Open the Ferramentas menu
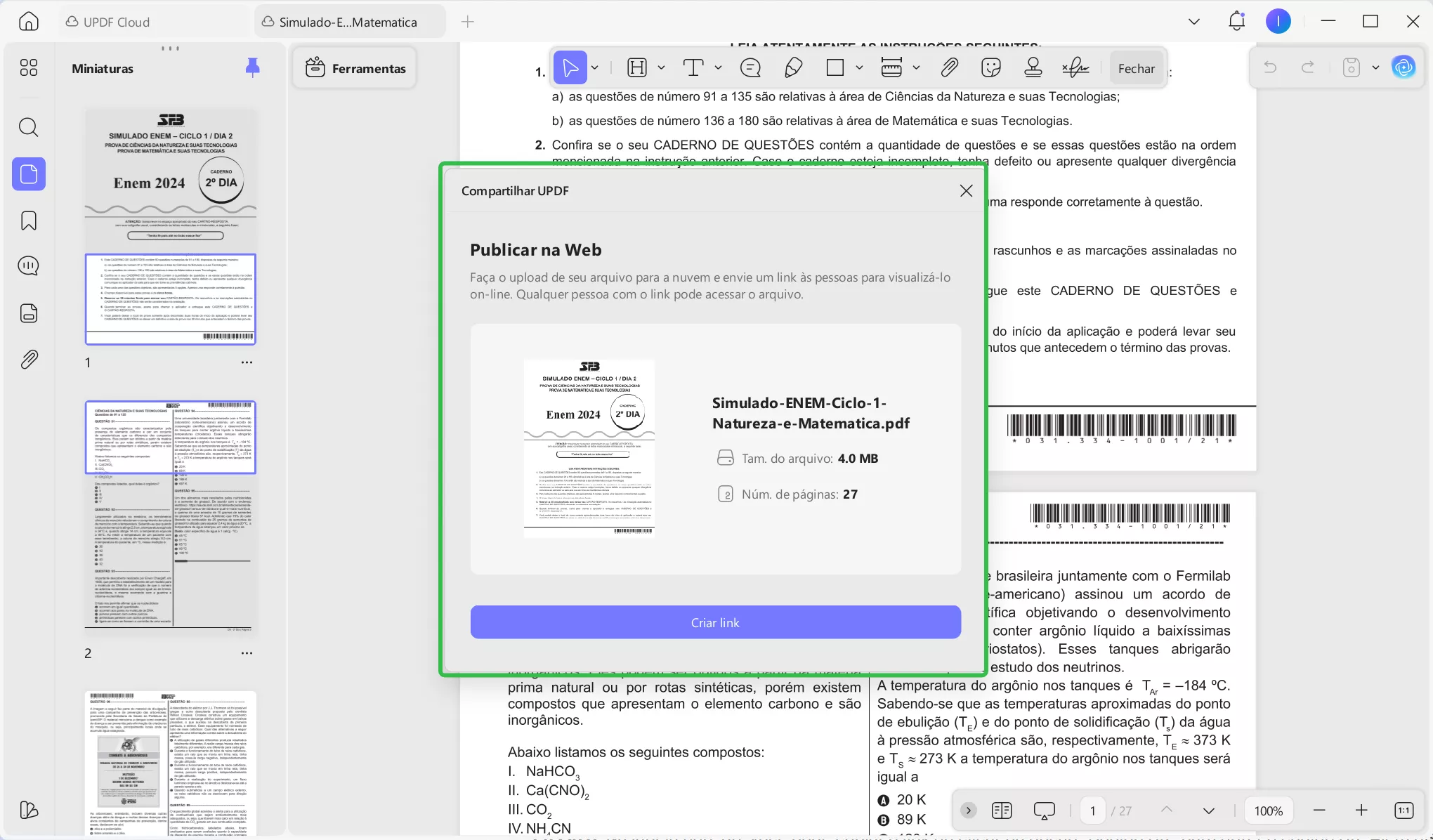The width and height of the screenshot is (1433, 840). pyautogui.click(x=355, y=68)
